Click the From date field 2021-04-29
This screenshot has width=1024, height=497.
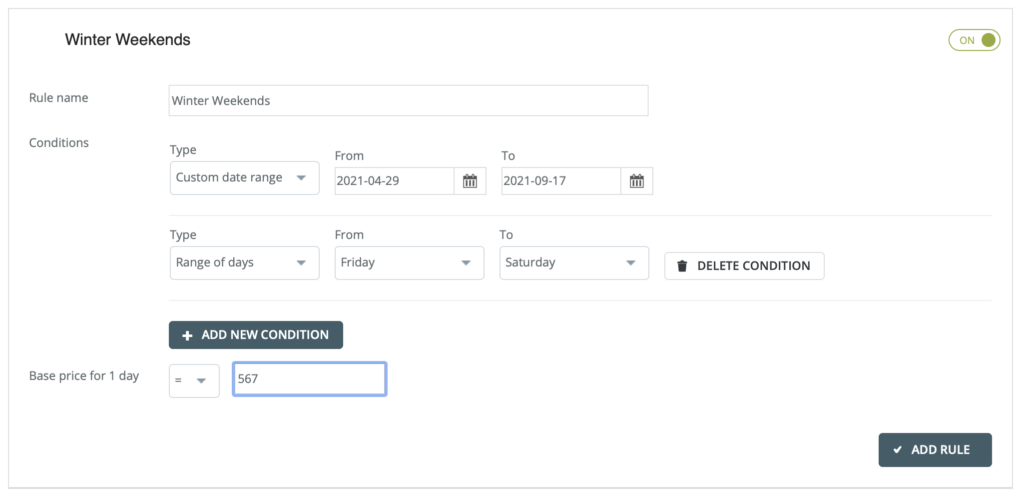[394, 181]
